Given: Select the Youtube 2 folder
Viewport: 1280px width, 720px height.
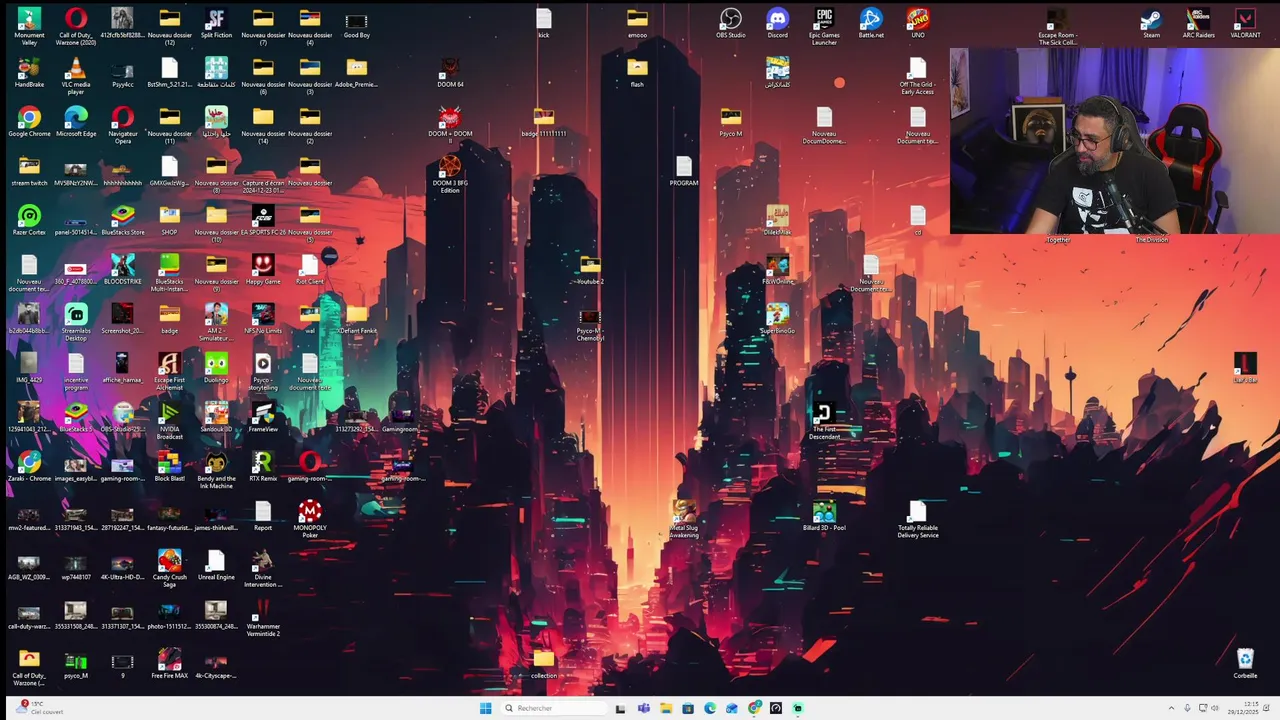Looking at the screenshot, I should pos(590,269).
